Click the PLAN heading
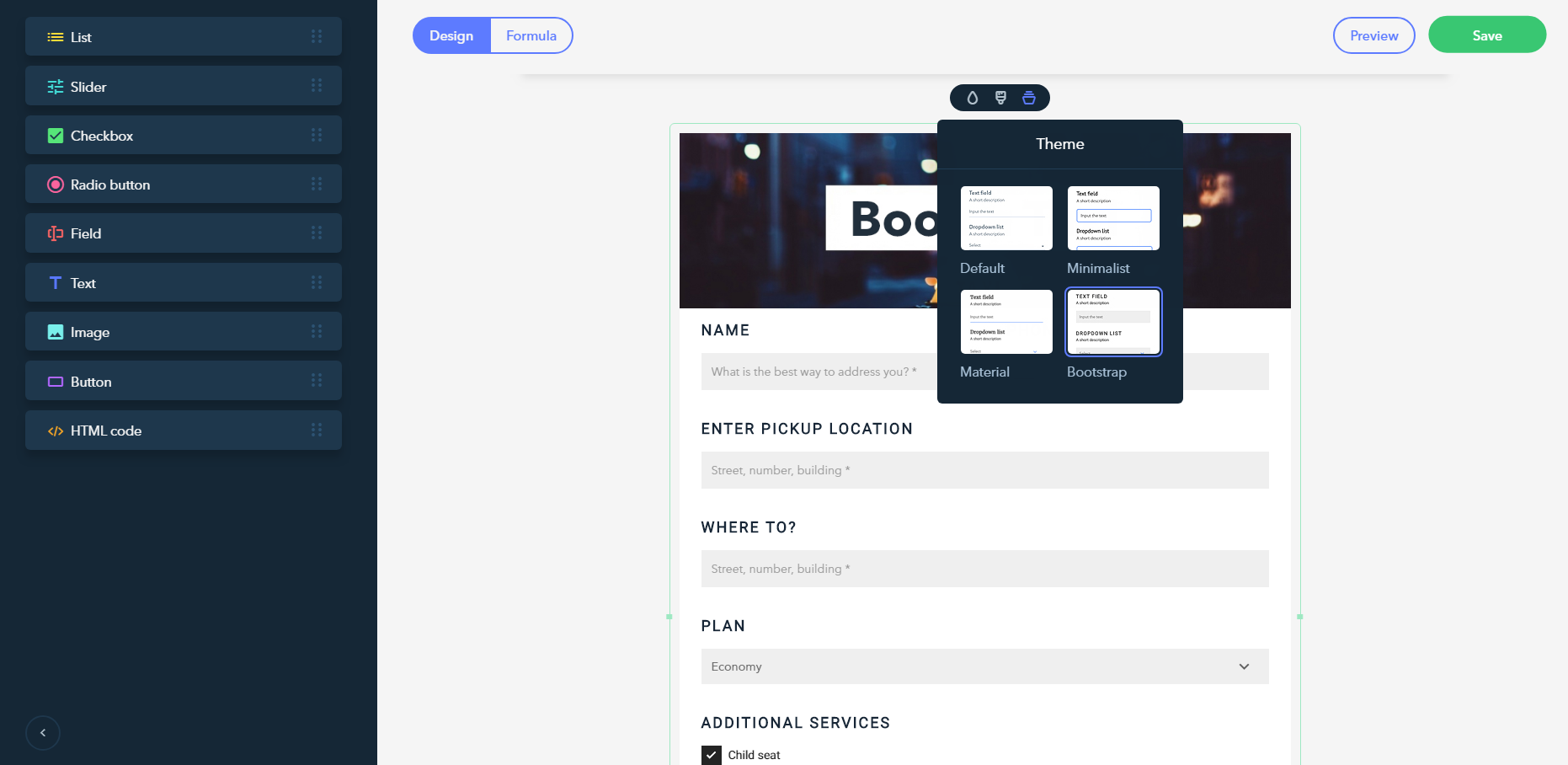The width and height of the screenshot is (1568, 765). [x=723, y=626]
